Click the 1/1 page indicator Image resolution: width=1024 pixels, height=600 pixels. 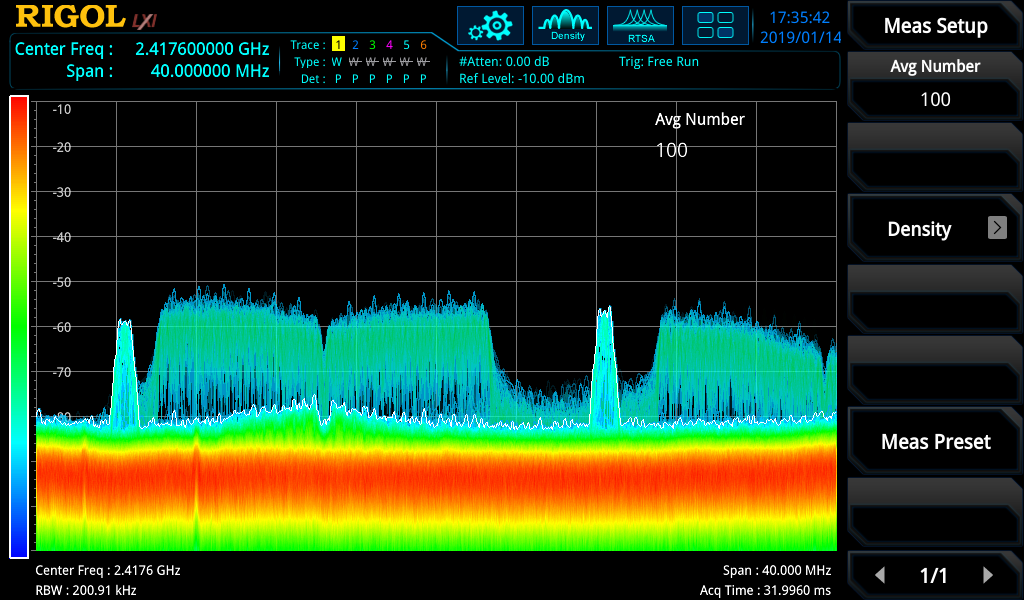click(x=933, y=575)
